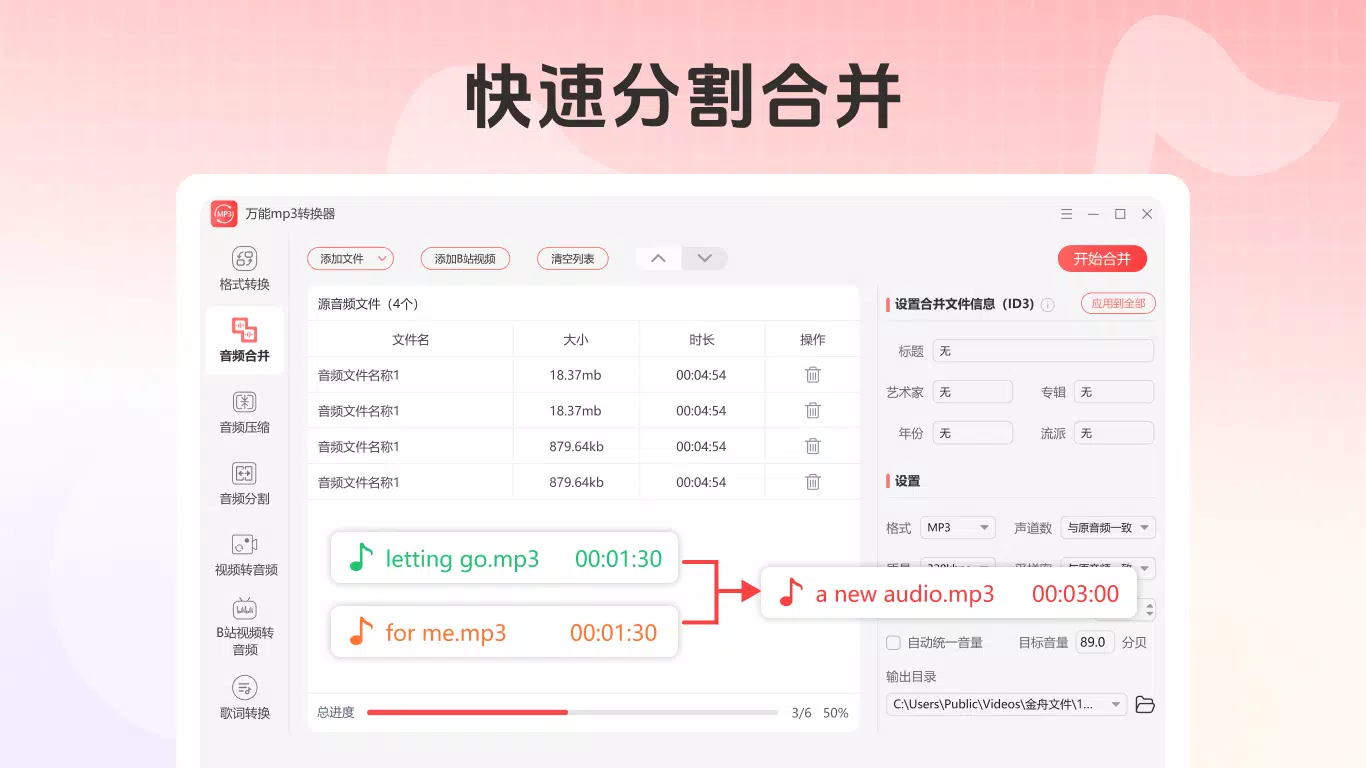1366x768 pixels.
Task: Click the 应用到全部 button
Action: pyautogui.click(x=1118, y=303)
